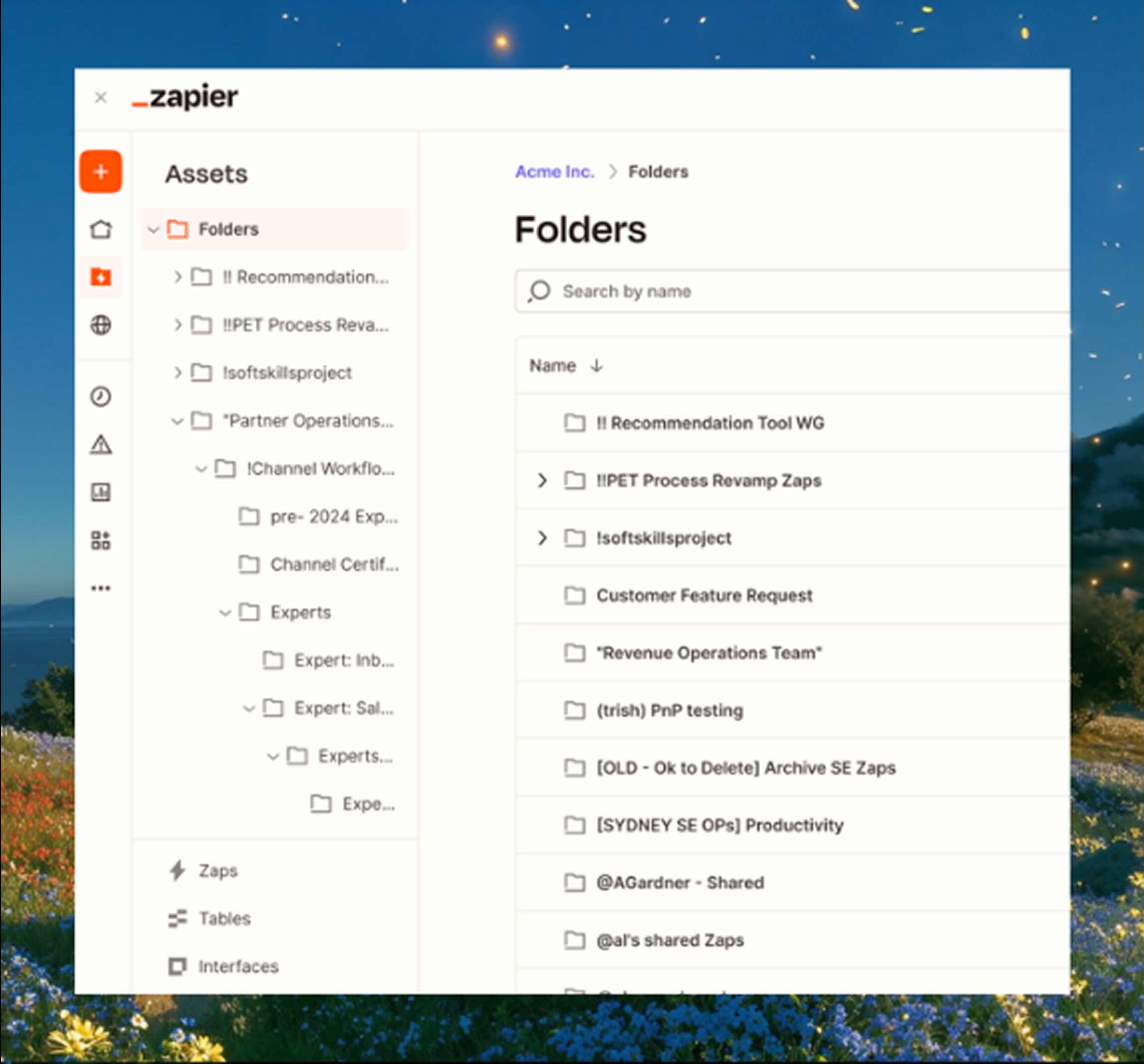Click Search by name field
The image size is (1144, 1064).
click(x=793, y=291)
